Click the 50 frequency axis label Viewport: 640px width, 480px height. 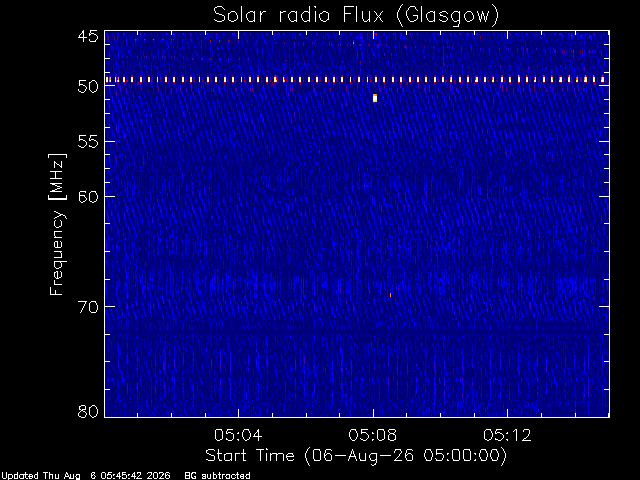pyautogui.click(x=89, y=86)
